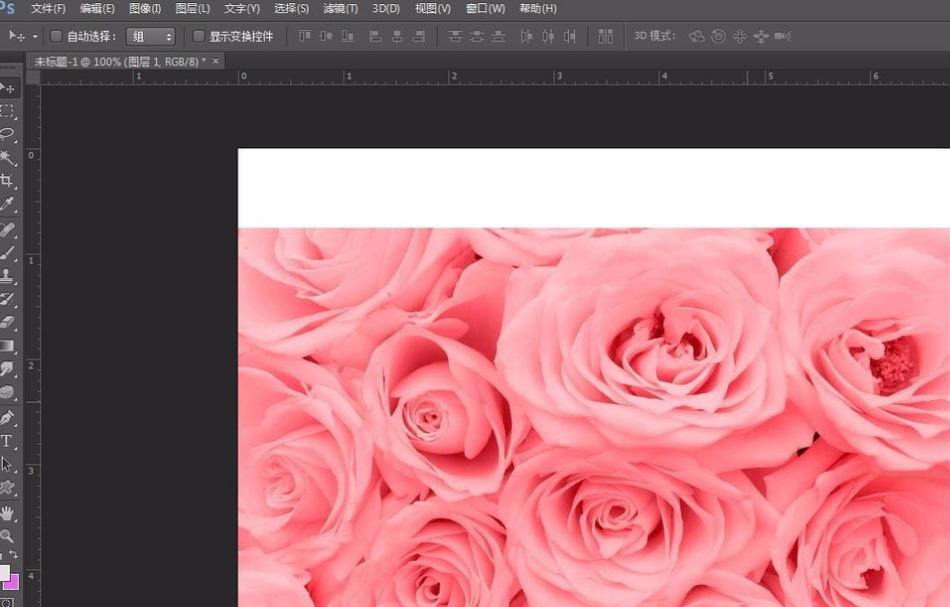Open the 文件(F) menu
950x607 pixels.
point(48,8)
